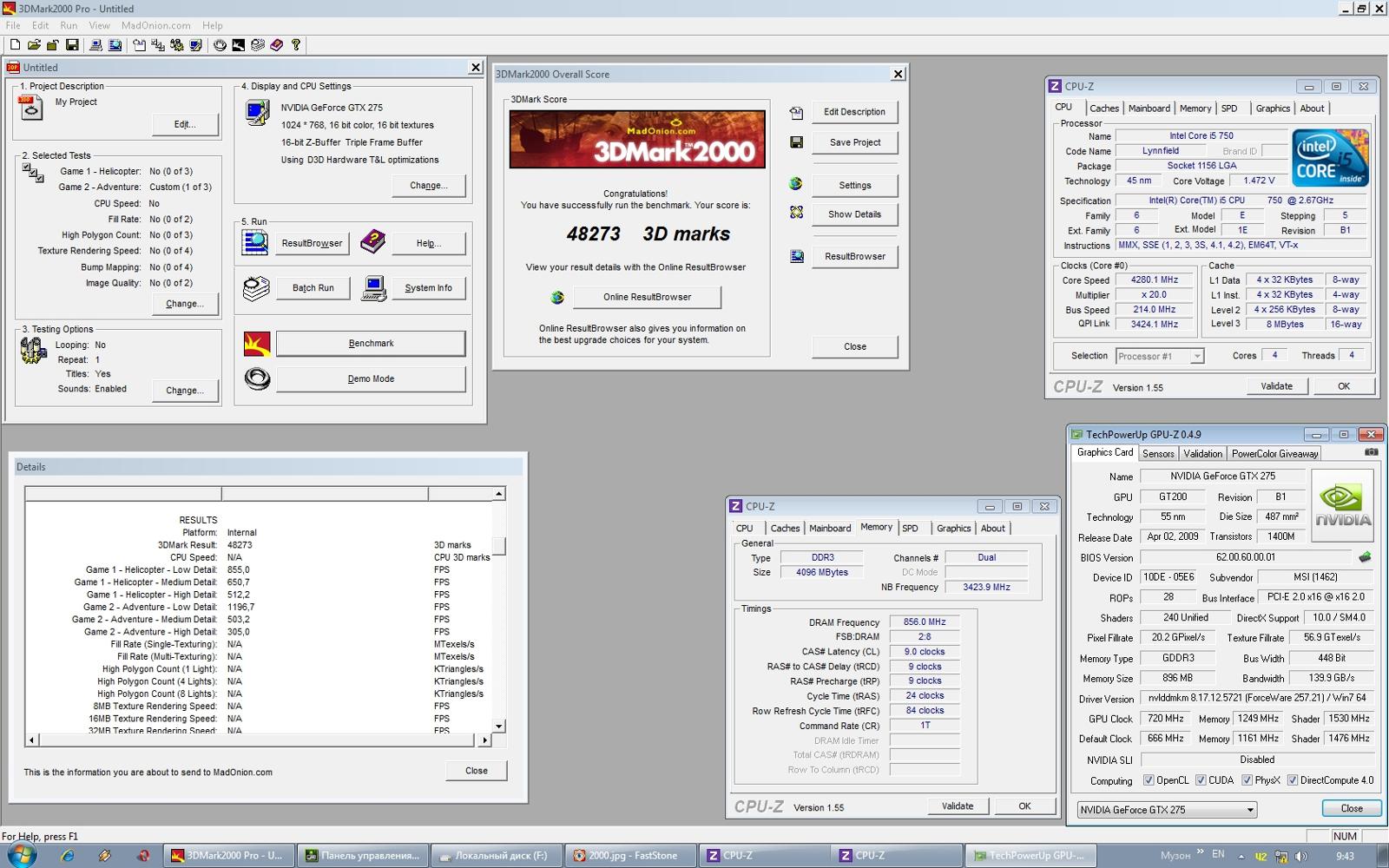Click the Edit button under Project Description
This screenshot has height=868, width=1389.
[x=185, y=124]
